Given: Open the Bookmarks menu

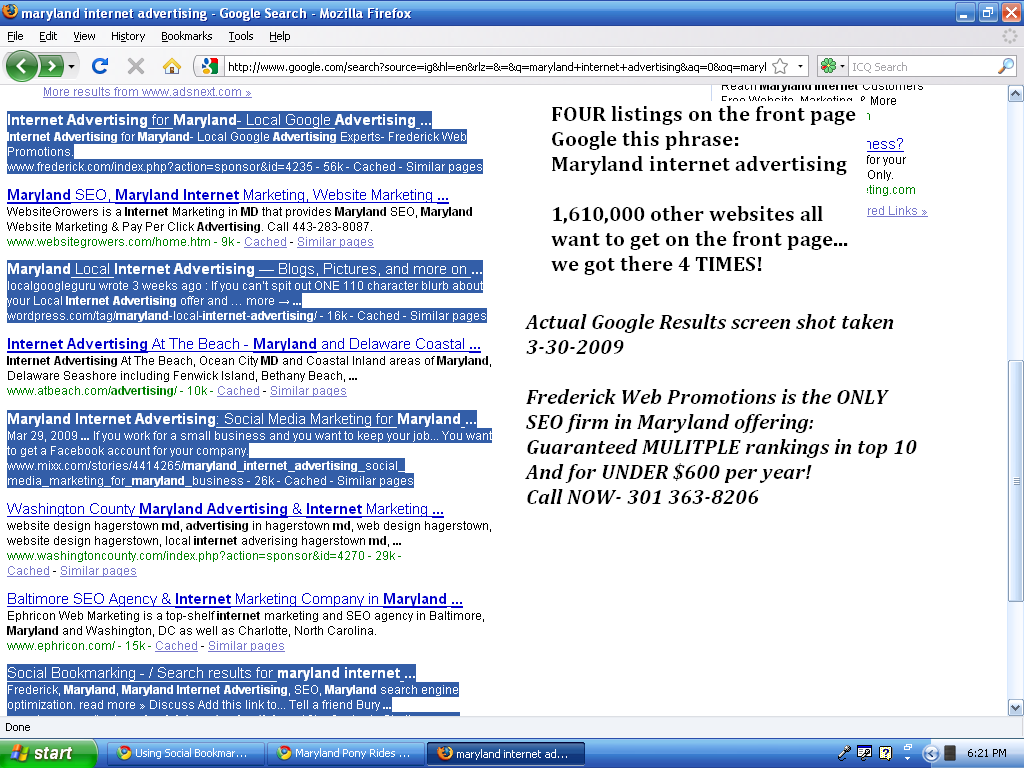Looking at the screenshot, I should (187, 36).
